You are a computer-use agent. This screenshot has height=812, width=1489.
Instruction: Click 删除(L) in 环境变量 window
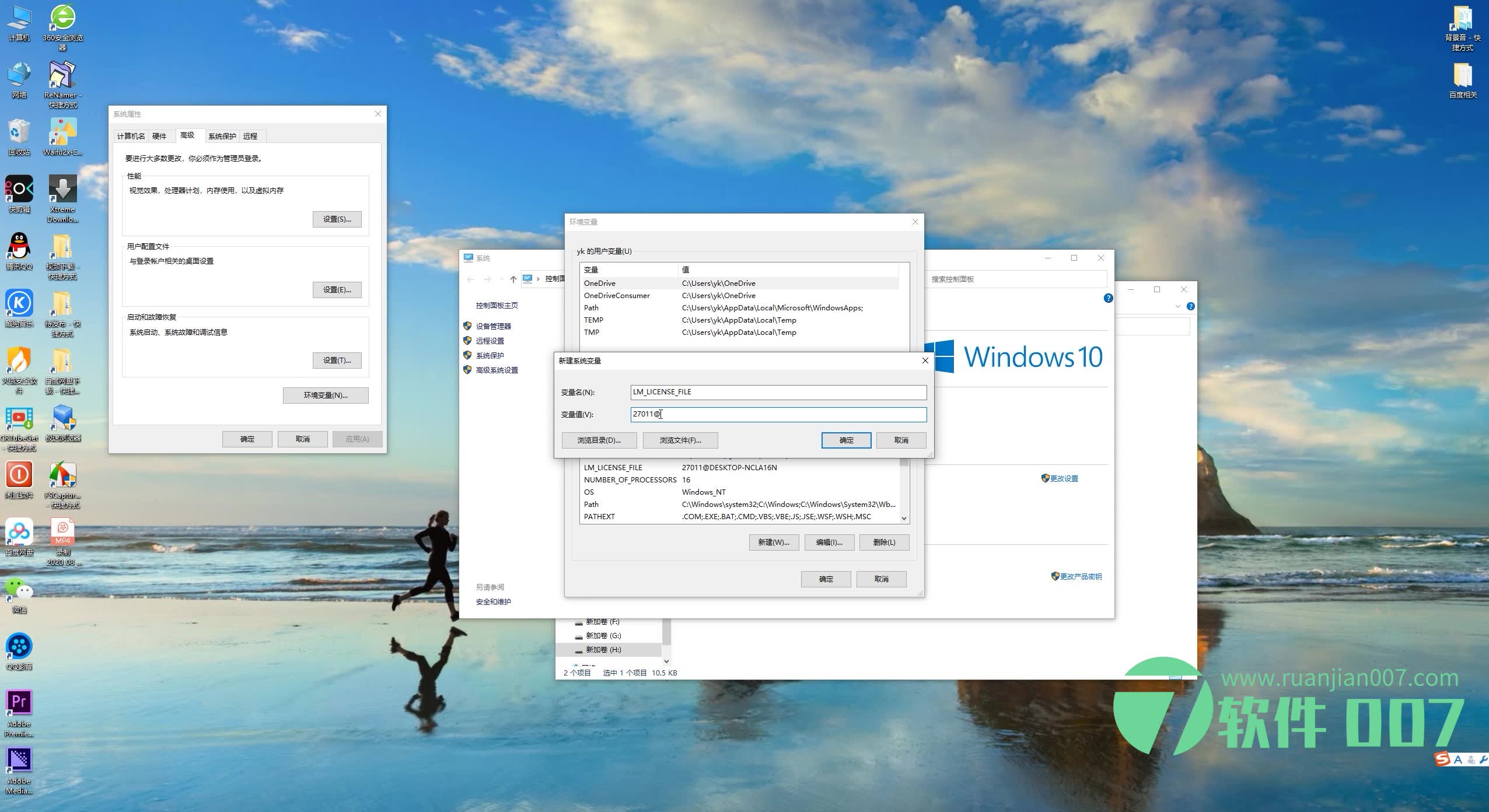(x=884, y=542)
